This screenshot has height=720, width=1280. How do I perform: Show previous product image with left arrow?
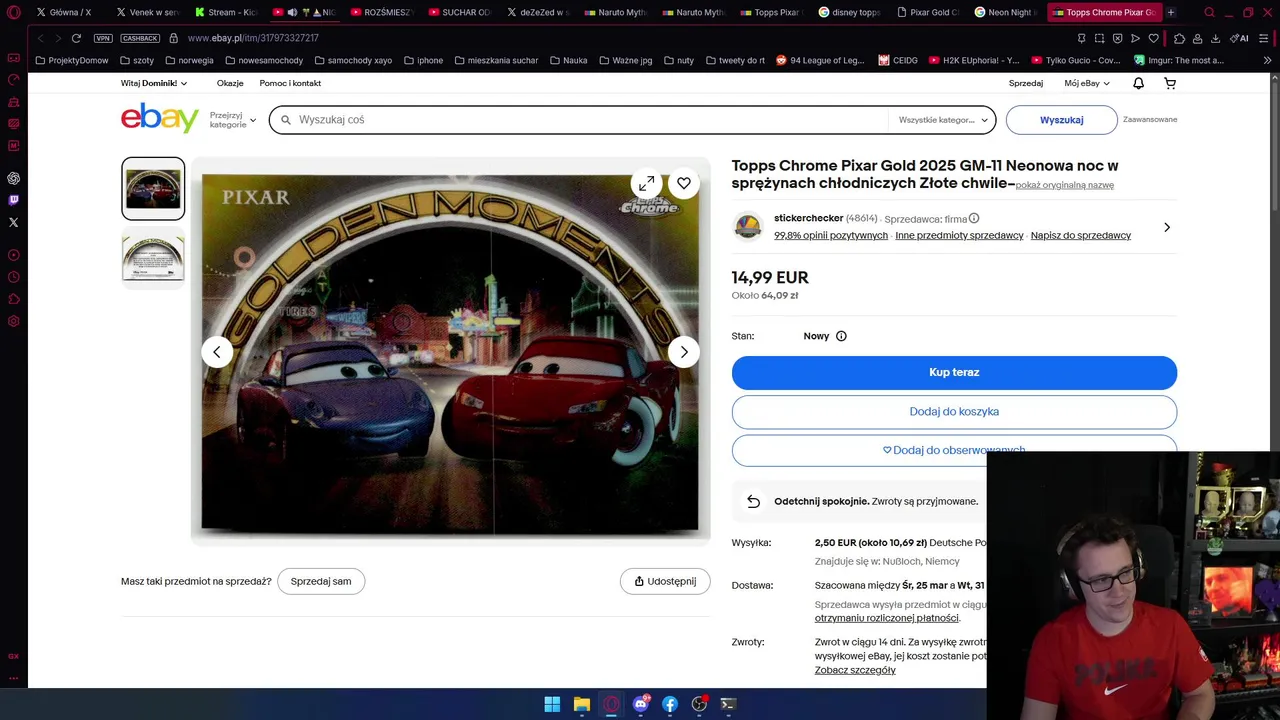pos(217,352)
